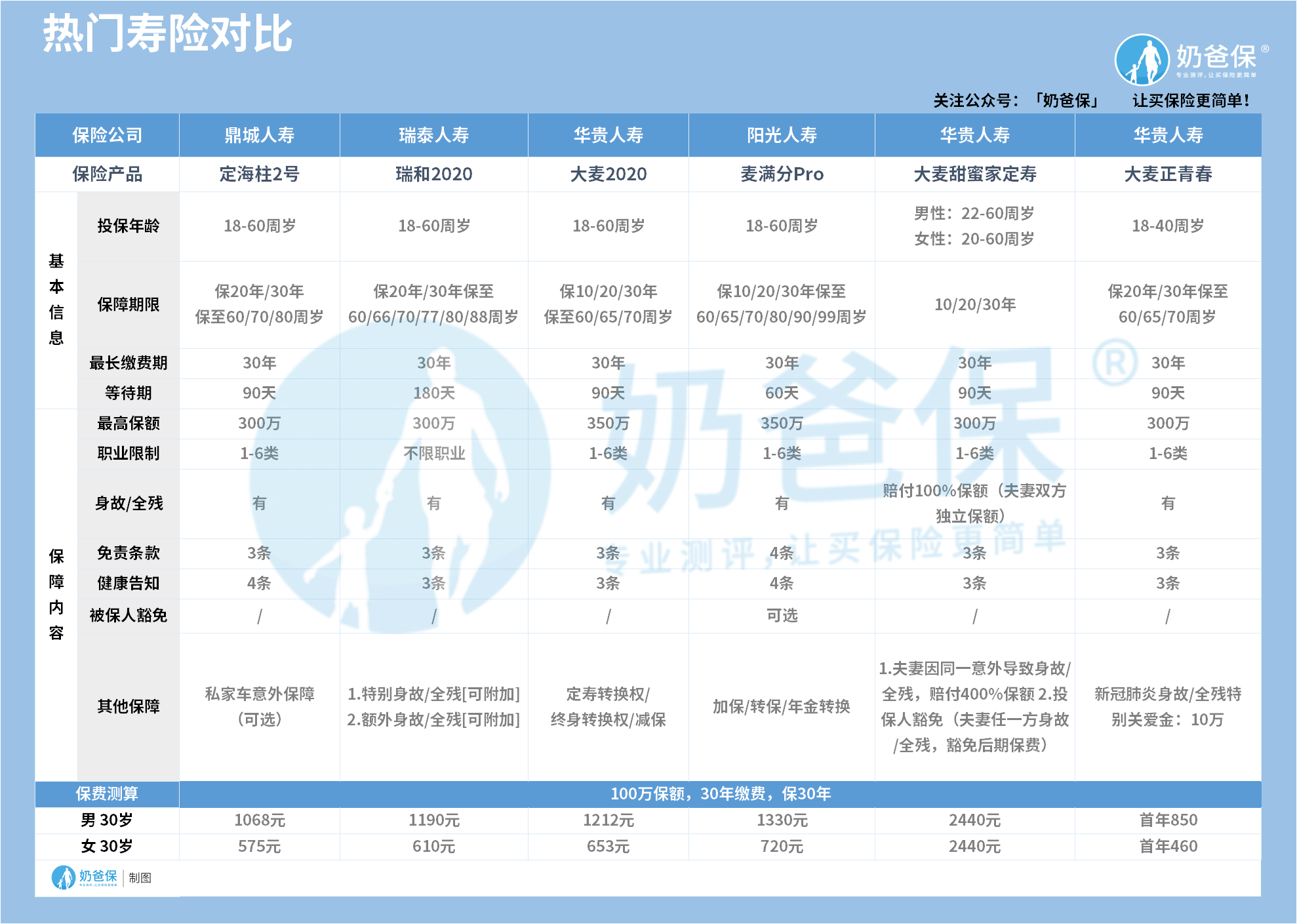
Task: Select the 投保年龄 row label
Action: point(129,226)
